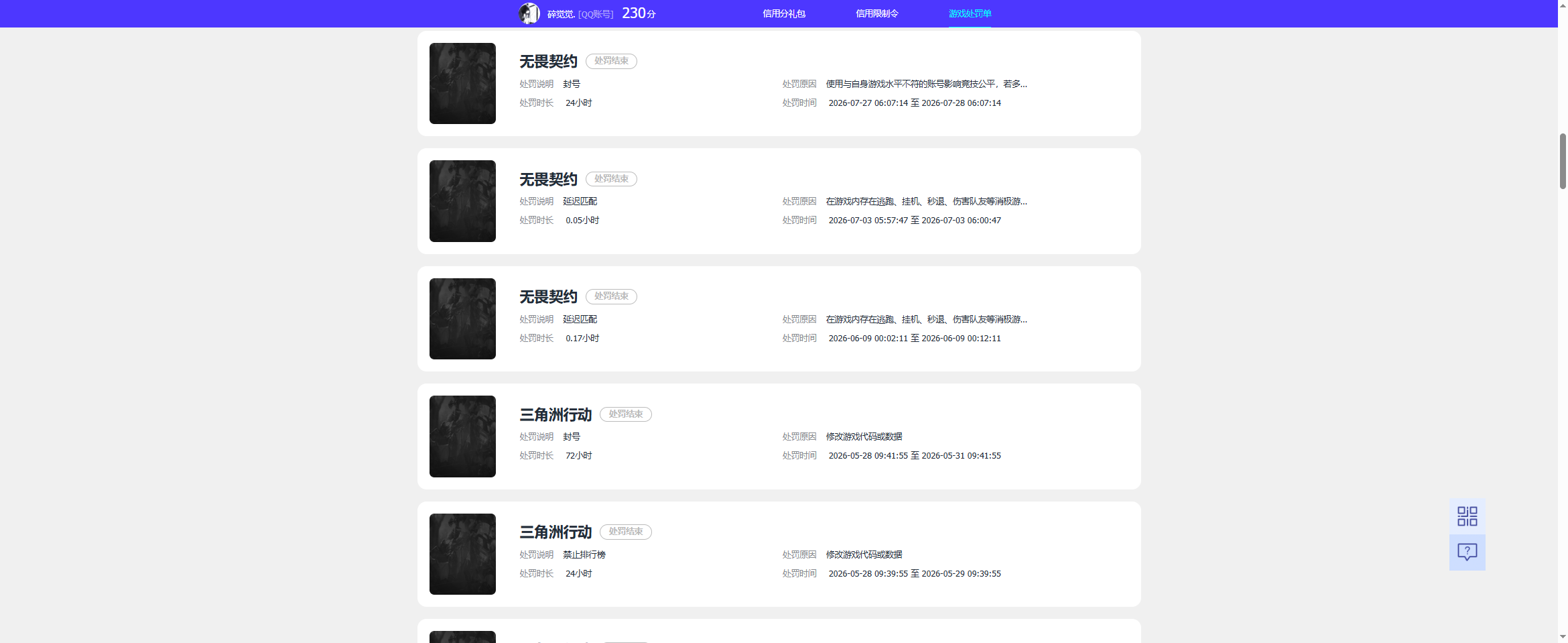Click 修改游戏代码或数据 in 禁止排行榜 record
Screen dimensions: 1568x643
(x=864, y=554)
